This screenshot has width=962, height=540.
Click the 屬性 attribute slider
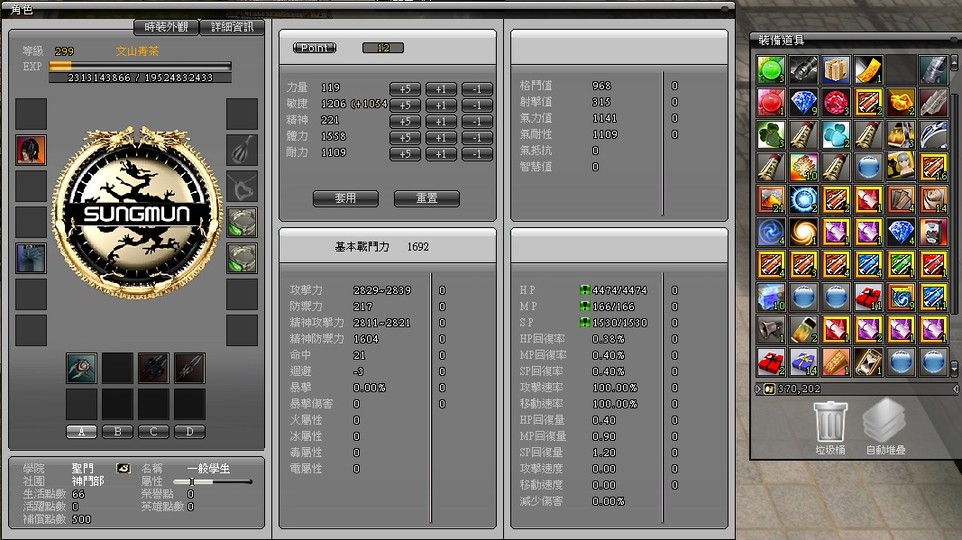click(x=192, y=482)
